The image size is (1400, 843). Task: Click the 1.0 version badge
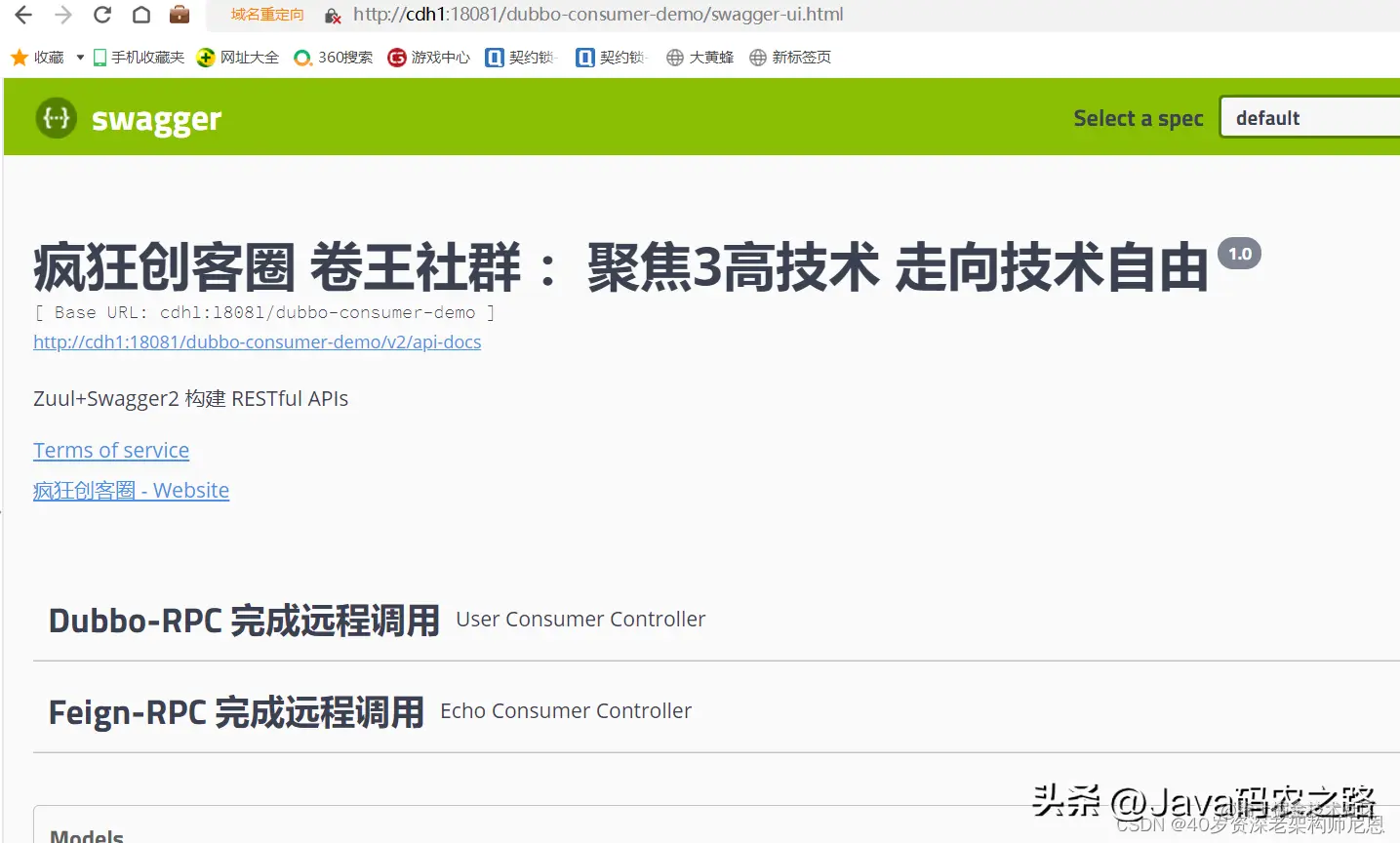[1240, 254]
